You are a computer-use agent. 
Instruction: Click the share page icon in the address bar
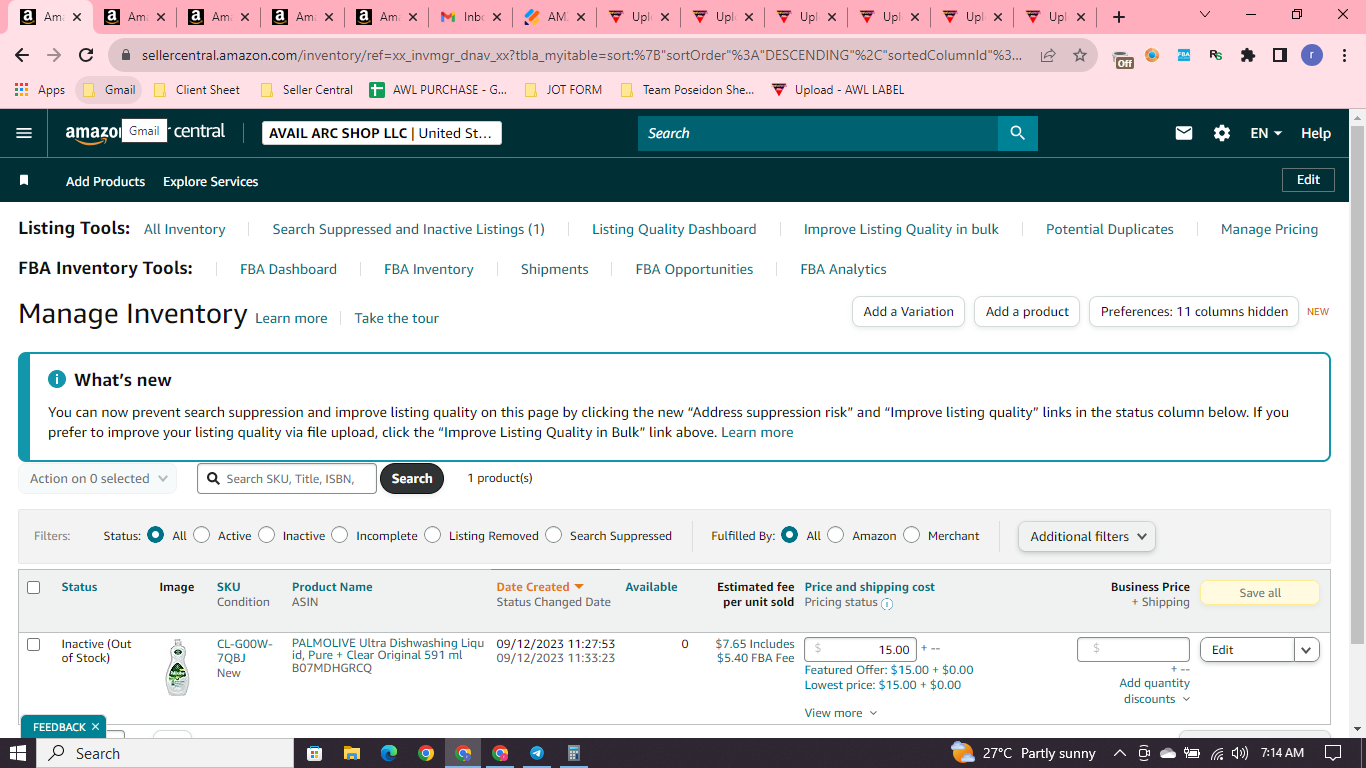pyautogui.click(x=1048, y=55)
